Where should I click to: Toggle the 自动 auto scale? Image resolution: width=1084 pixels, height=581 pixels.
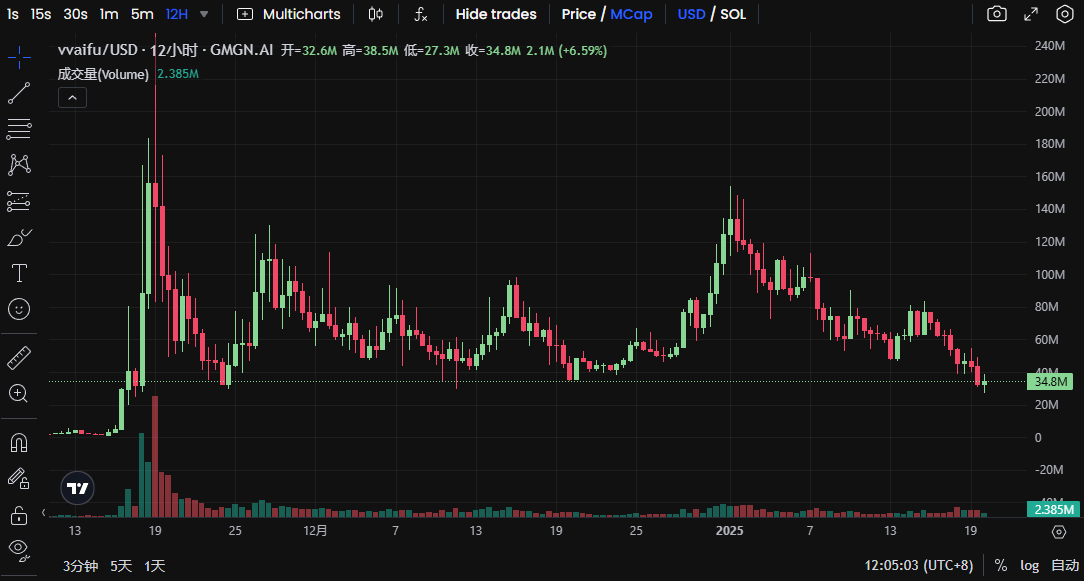1063,566
